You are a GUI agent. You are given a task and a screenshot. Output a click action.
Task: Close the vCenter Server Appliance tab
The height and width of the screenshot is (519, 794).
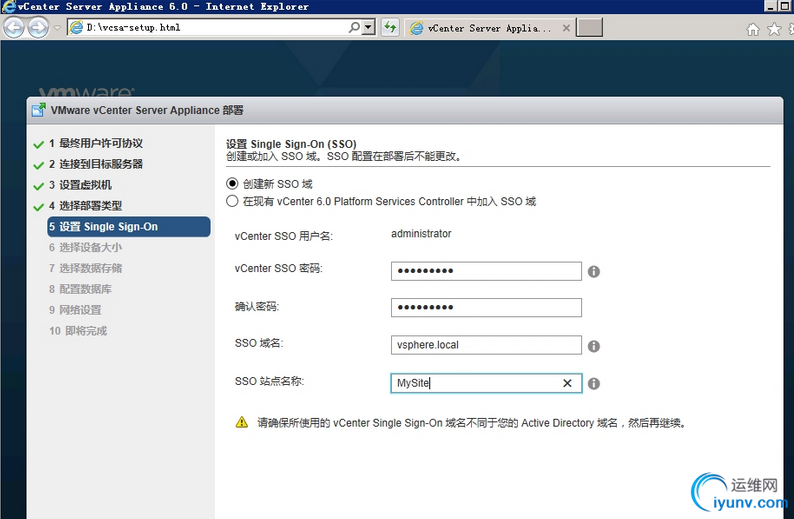click(x=566, y=28)
